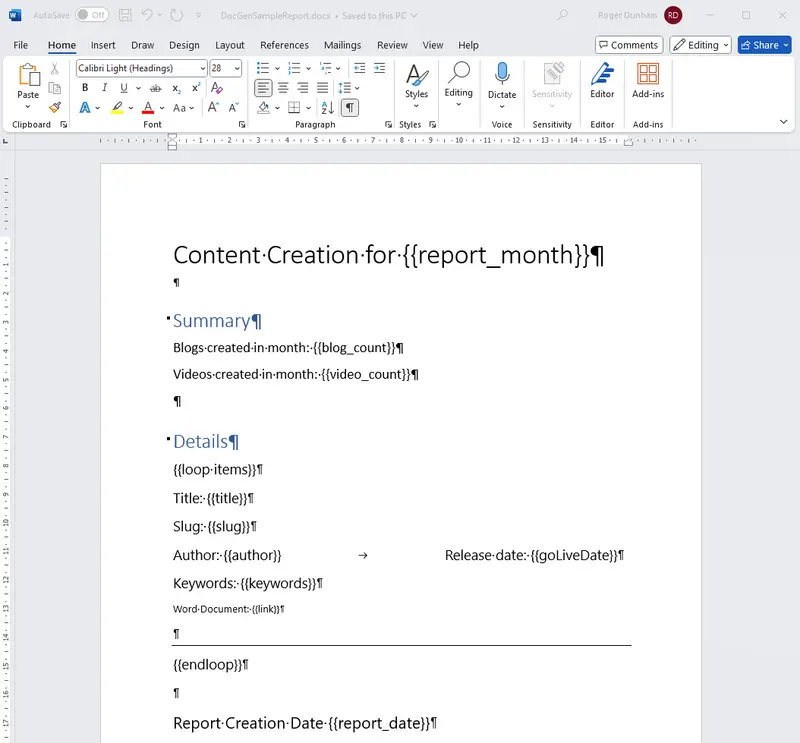The width and height of the screenshot is (800, 743).
Task: Open the font size dropdown
Action: point(237,68)
